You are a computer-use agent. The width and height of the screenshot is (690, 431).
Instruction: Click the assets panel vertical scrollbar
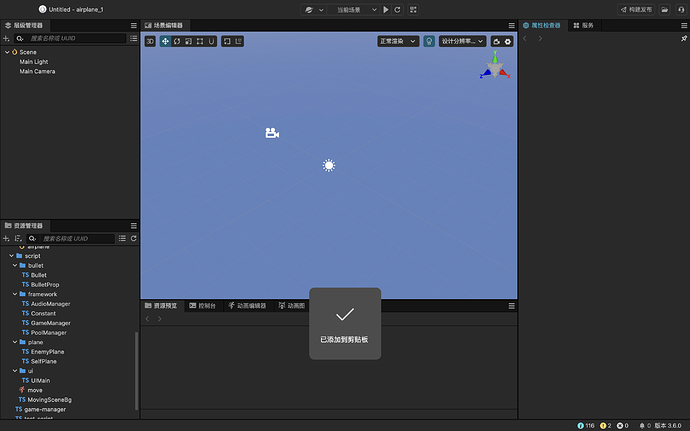(136, 371)
